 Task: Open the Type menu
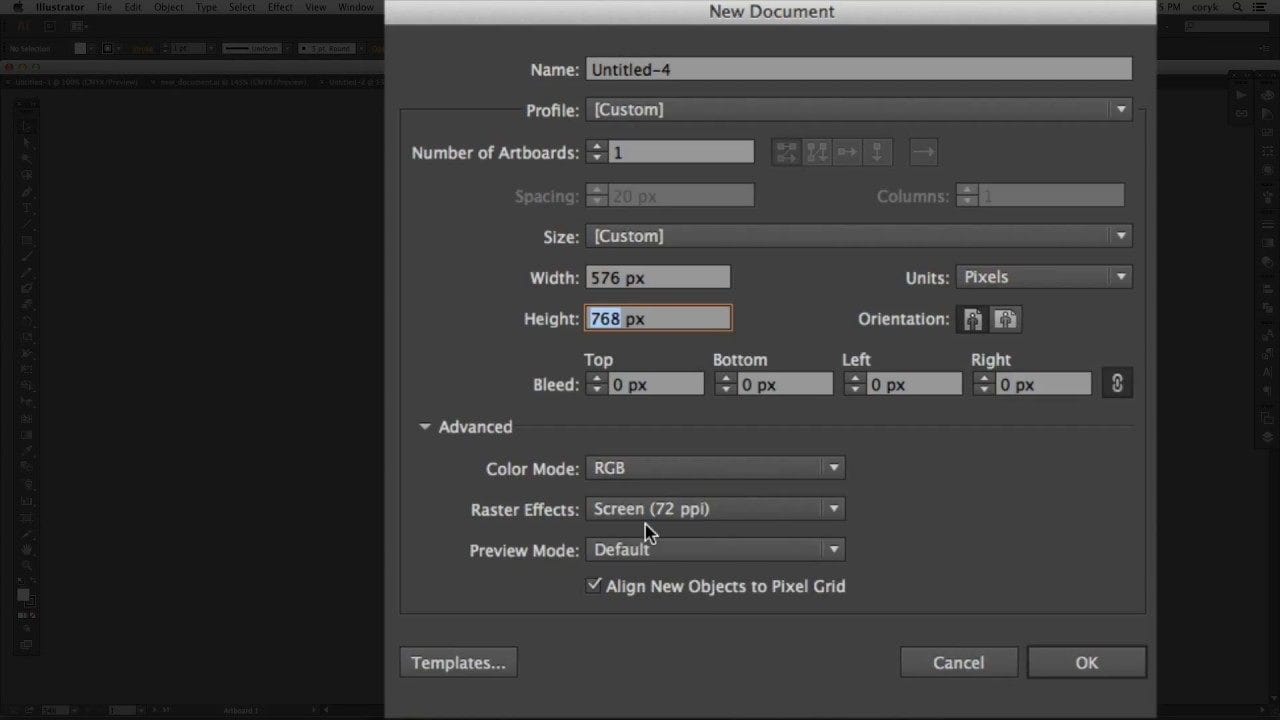[206, 7]
